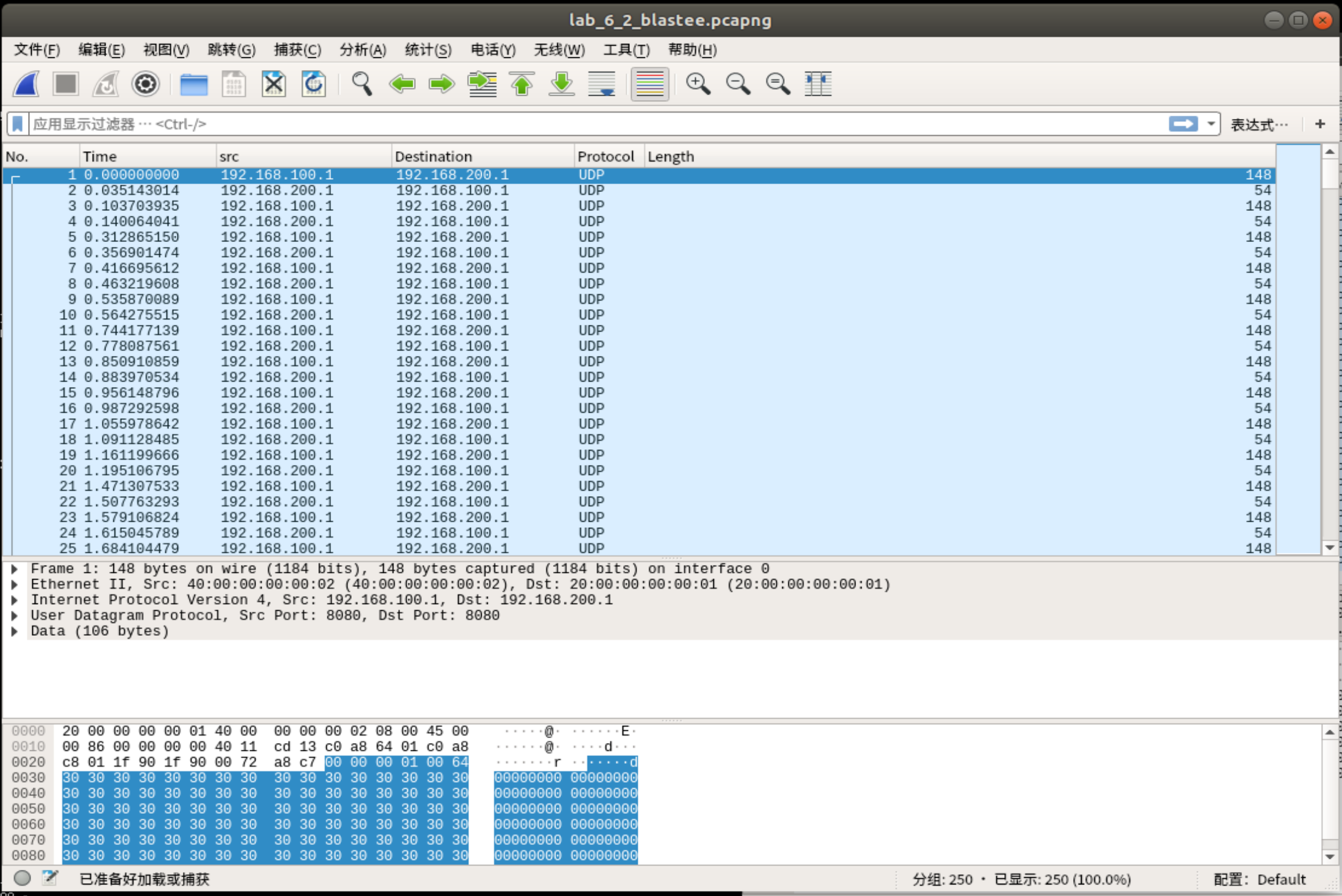This screenshot has width=1342, height=896.
Task: Open the 分析(A) menu
Action: coord(363,50)
